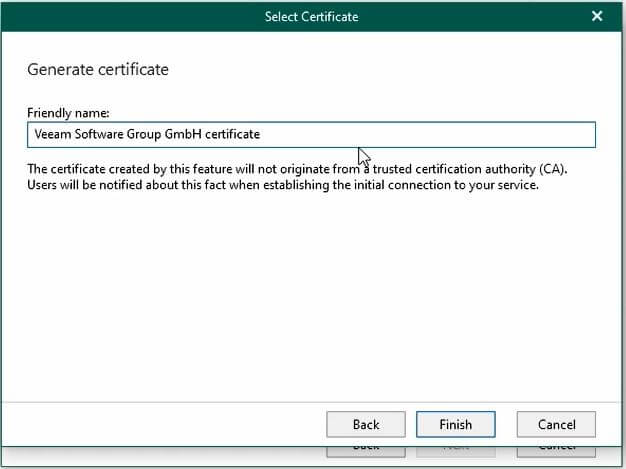Click the Friendly name input field
The height and width of the screenshot is (469, 626).
311,135
